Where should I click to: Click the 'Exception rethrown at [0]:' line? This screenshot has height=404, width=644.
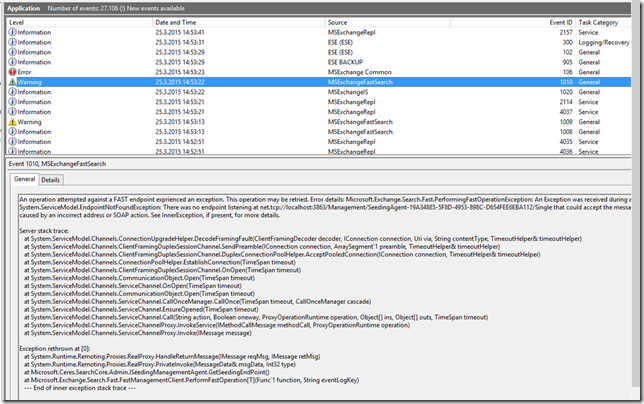55,349
